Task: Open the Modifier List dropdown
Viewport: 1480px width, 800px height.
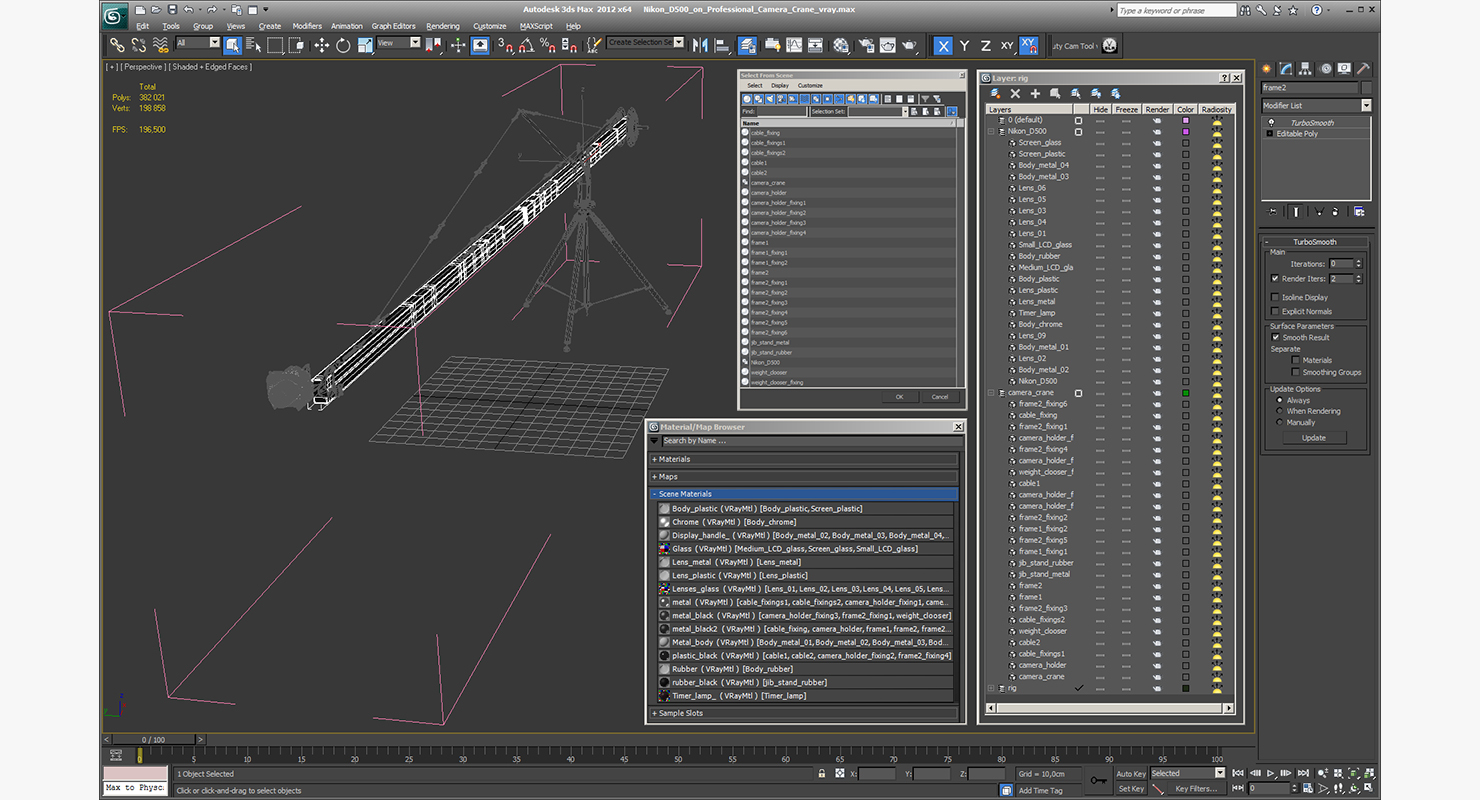Action: click(x=1316, y=105)
